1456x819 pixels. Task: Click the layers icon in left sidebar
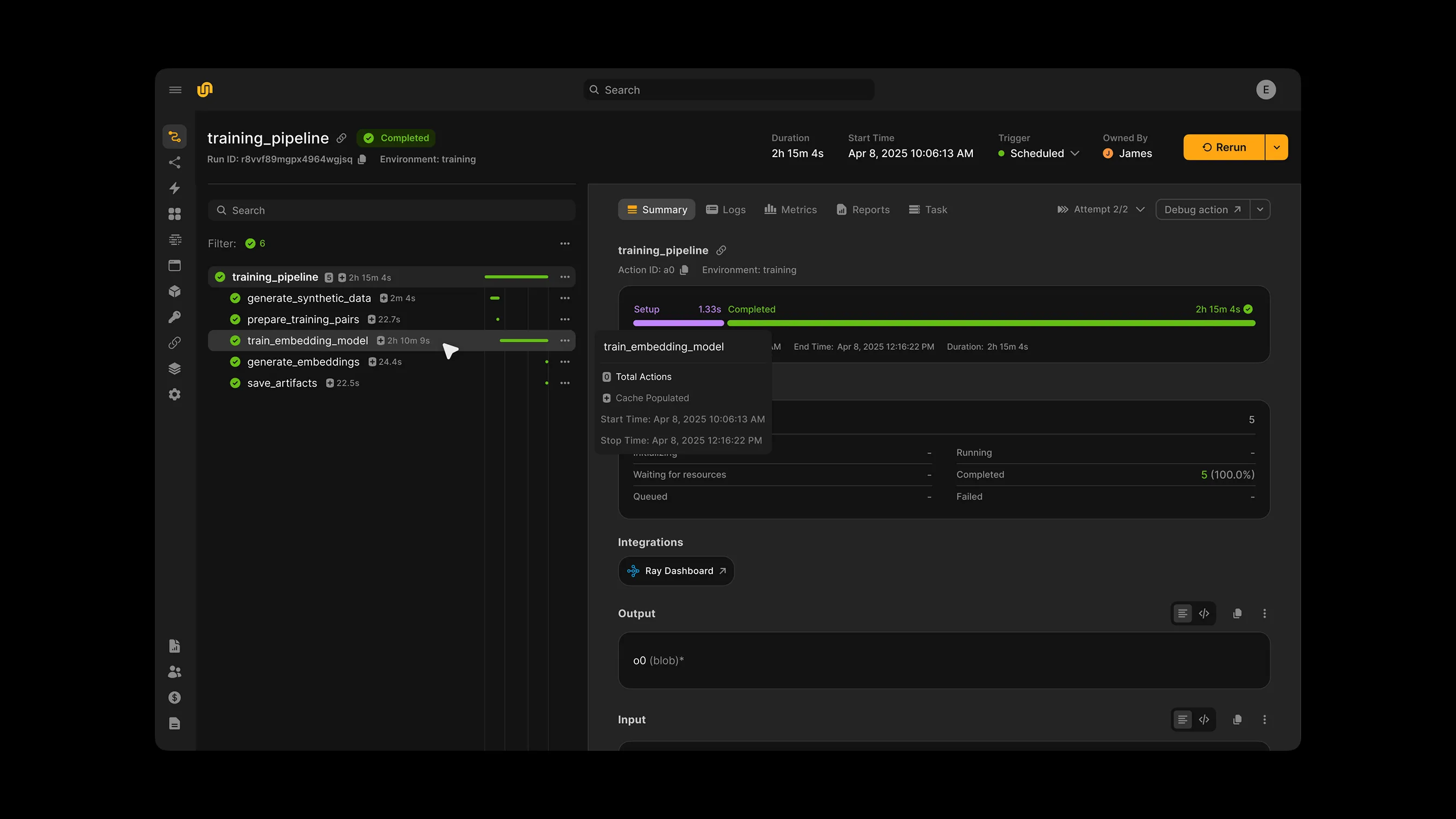174,368
